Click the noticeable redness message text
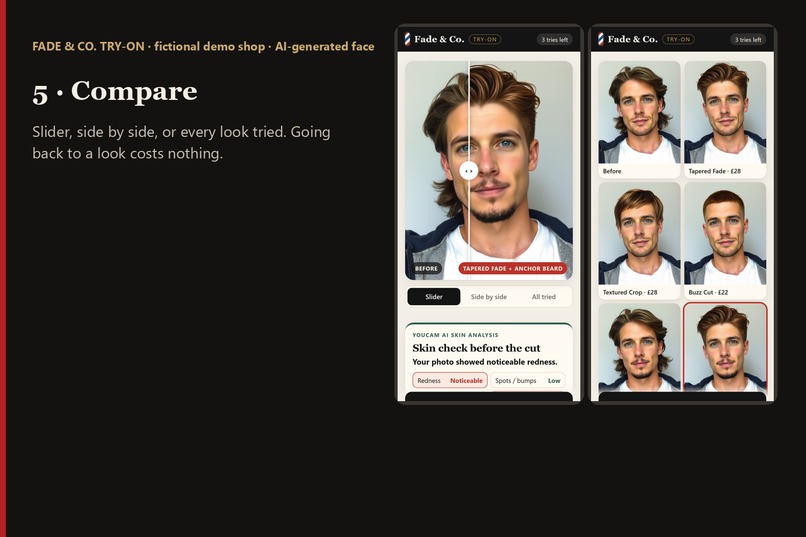The height and width of the screenshot is (537, 806). 485,362
